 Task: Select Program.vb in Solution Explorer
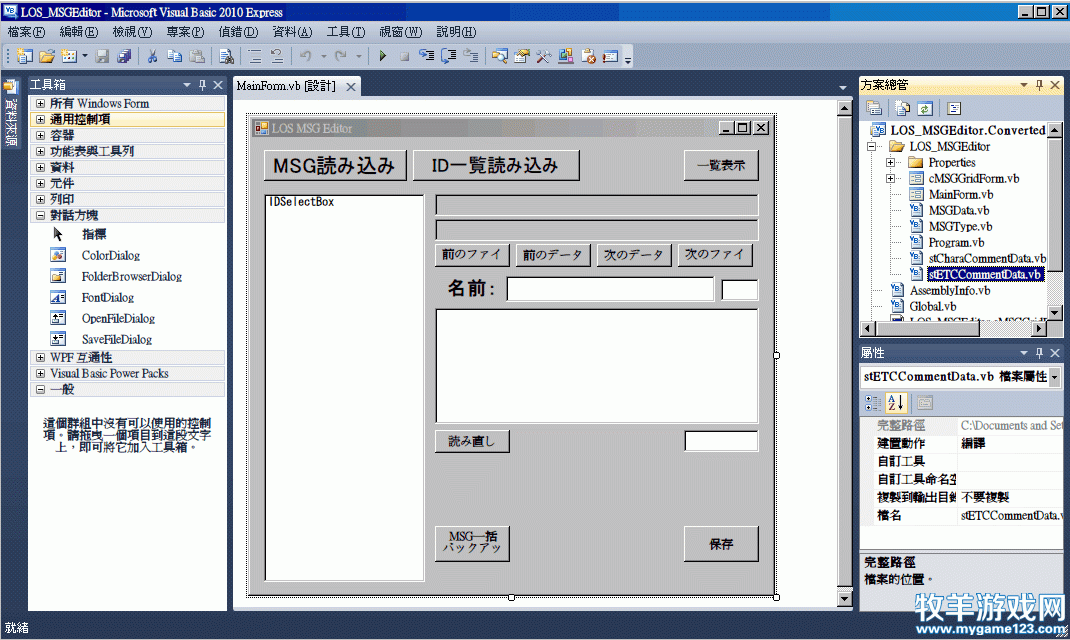pos(956,242)
